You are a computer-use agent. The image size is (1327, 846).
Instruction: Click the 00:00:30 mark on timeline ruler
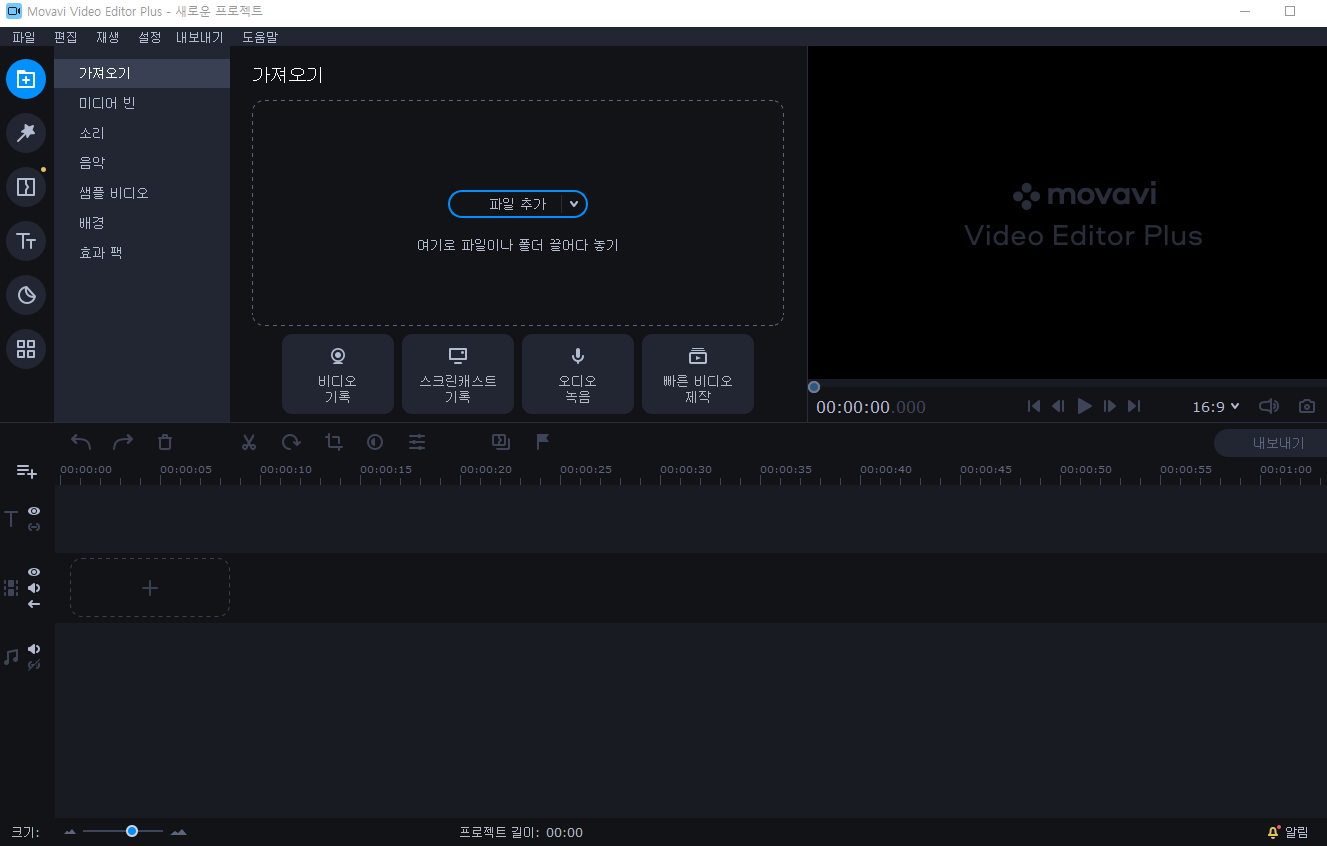tap(686, 470)
